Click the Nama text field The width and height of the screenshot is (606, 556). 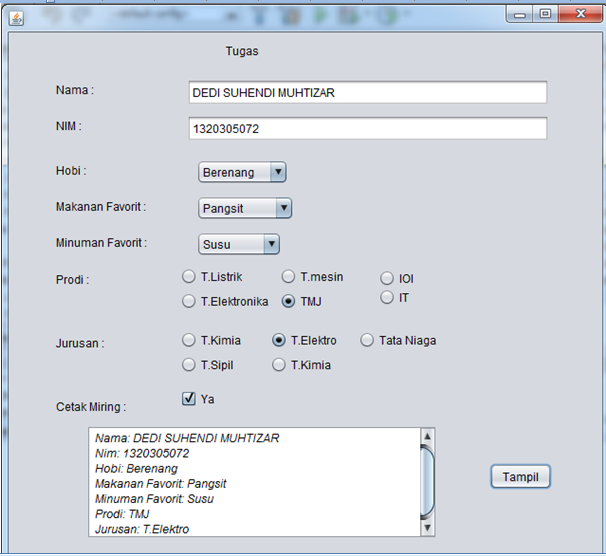[368, 92]
